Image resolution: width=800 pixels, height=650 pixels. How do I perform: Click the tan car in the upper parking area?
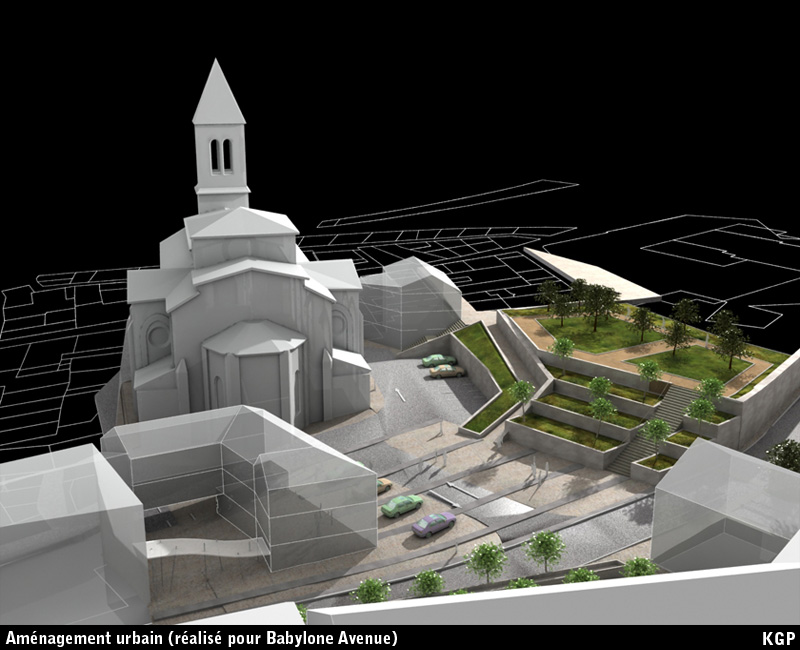pyautogui.click(x=447, y=372)
